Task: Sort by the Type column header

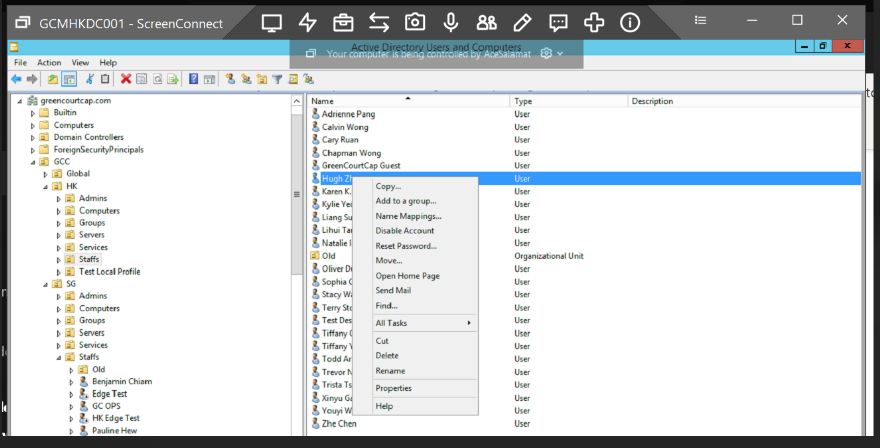Action: [569, 101]
